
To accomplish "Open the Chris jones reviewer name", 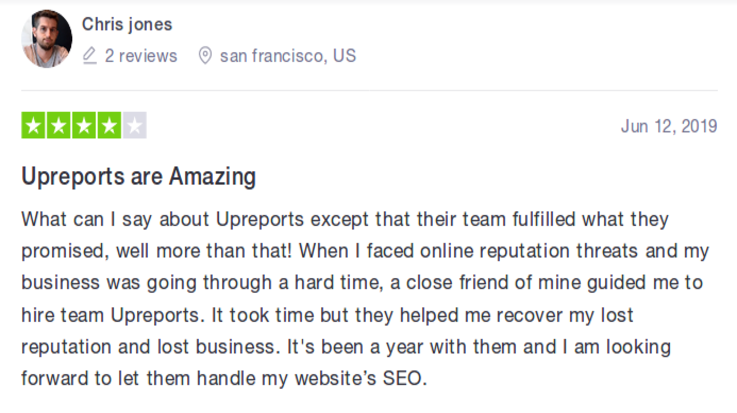I will (127, 24).
